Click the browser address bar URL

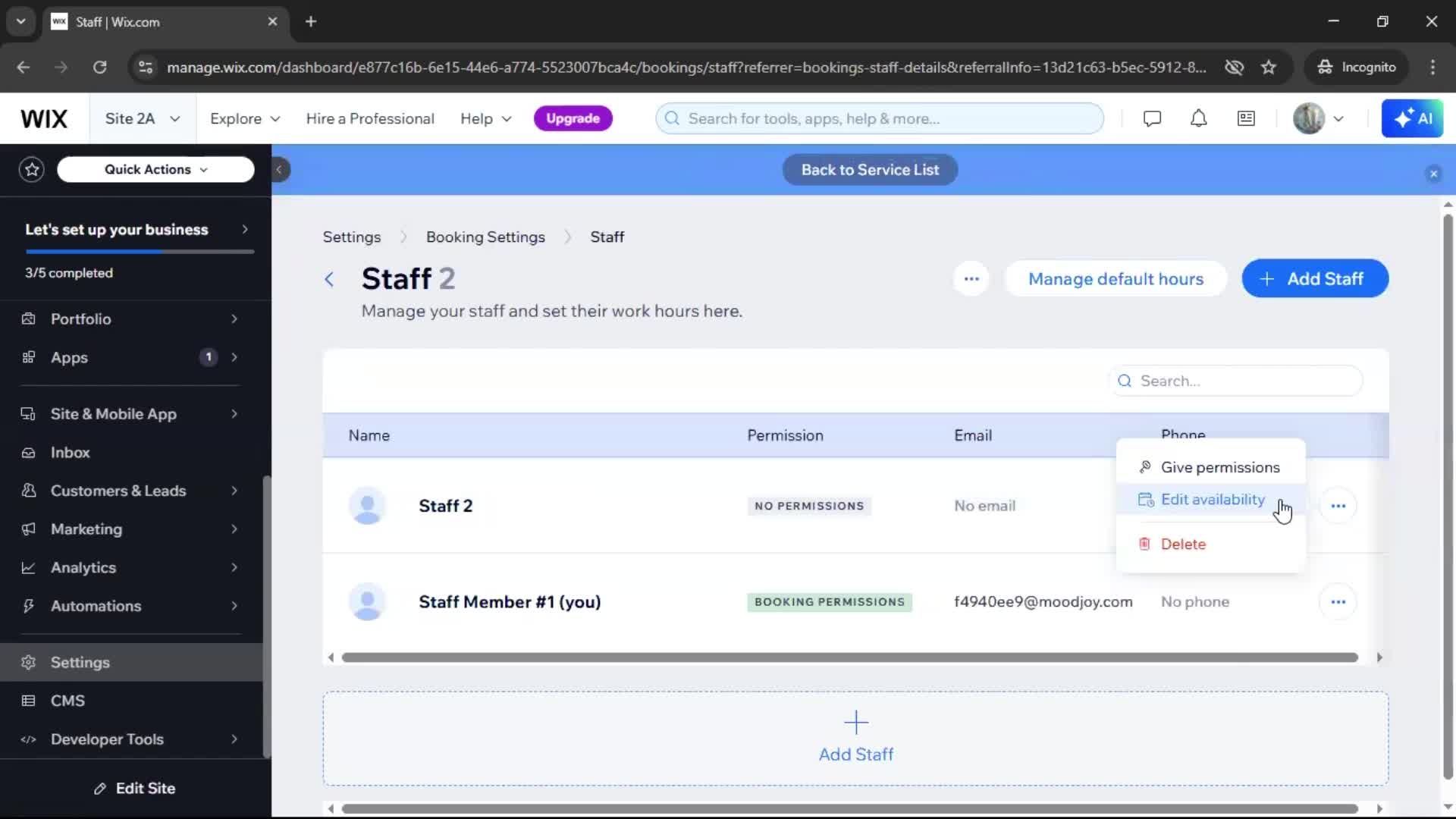(686, 67)
